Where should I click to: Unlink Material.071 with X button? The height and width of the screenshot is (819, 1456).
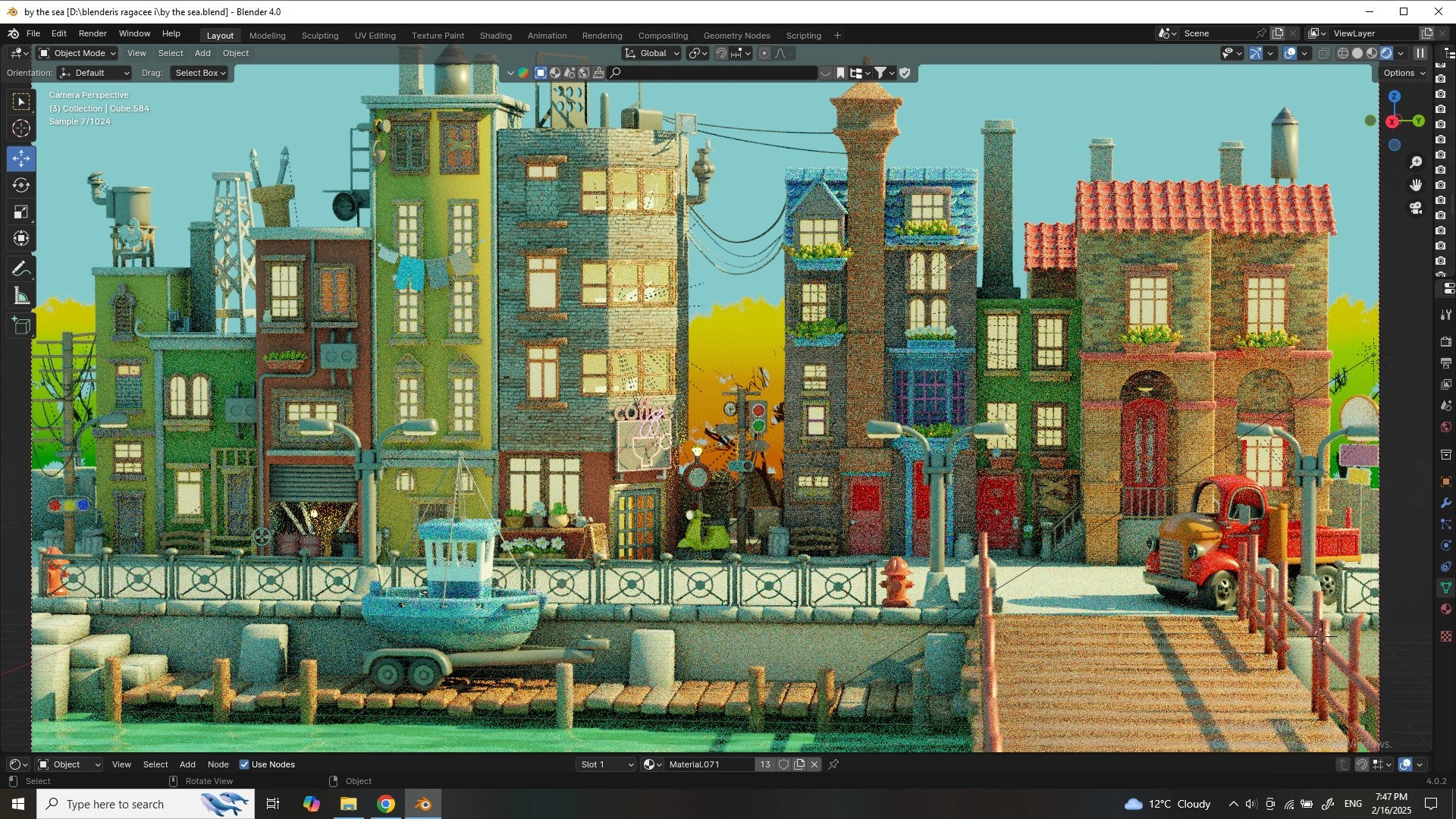814,764
